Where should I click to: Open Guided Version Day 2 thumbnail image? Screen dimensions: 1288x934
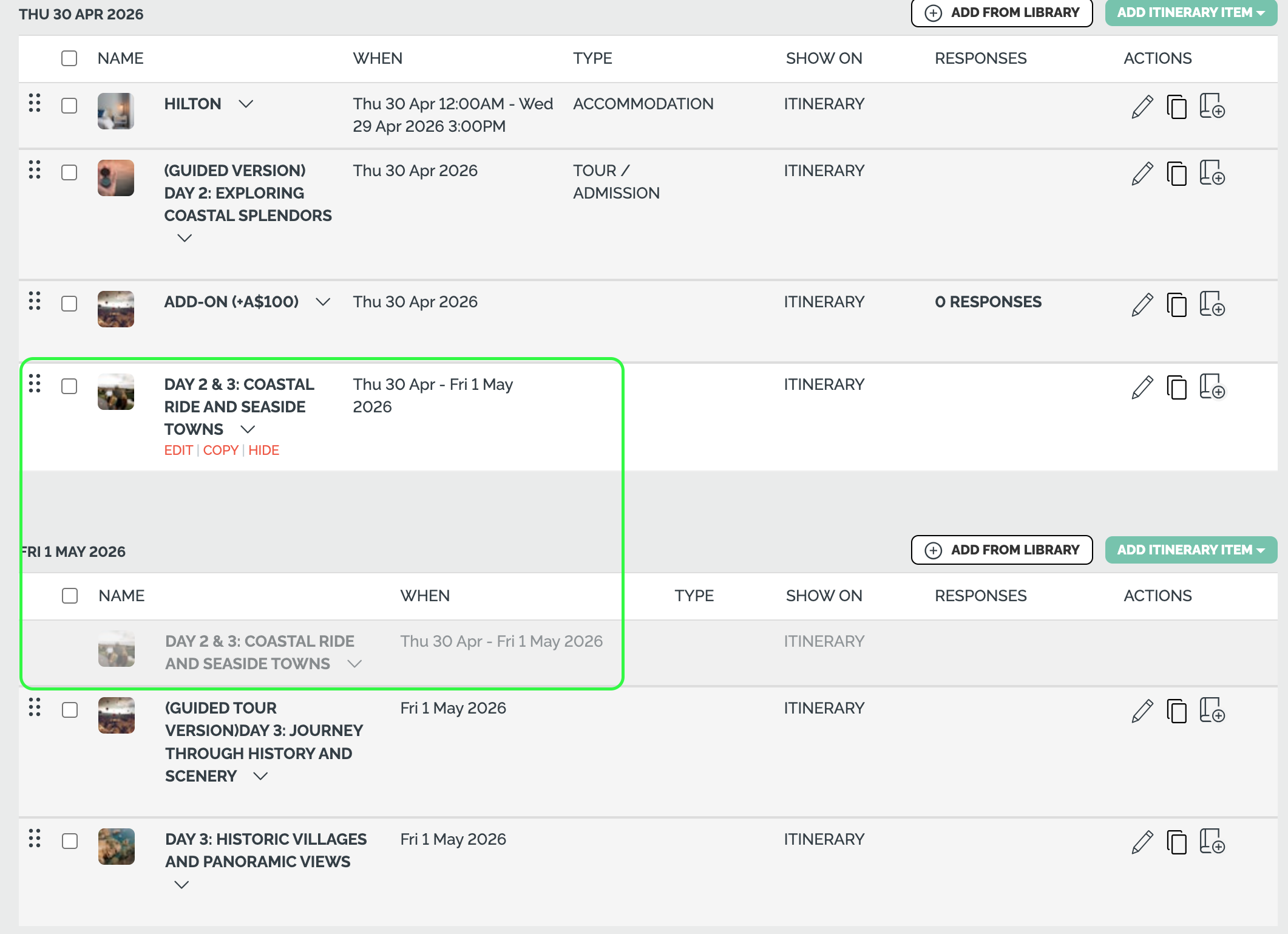pyautogui.click(x=116, y=178)
